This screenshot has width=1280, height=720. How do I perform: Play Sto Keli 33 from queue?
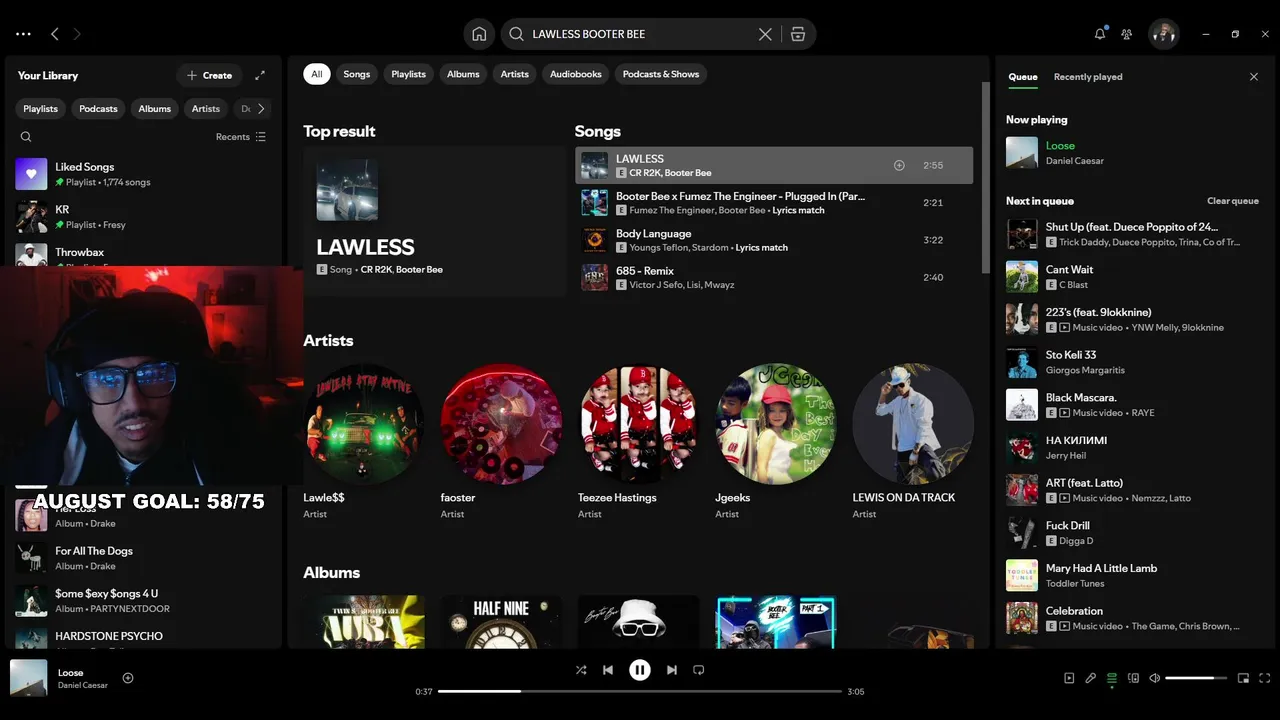[1132, 362]
